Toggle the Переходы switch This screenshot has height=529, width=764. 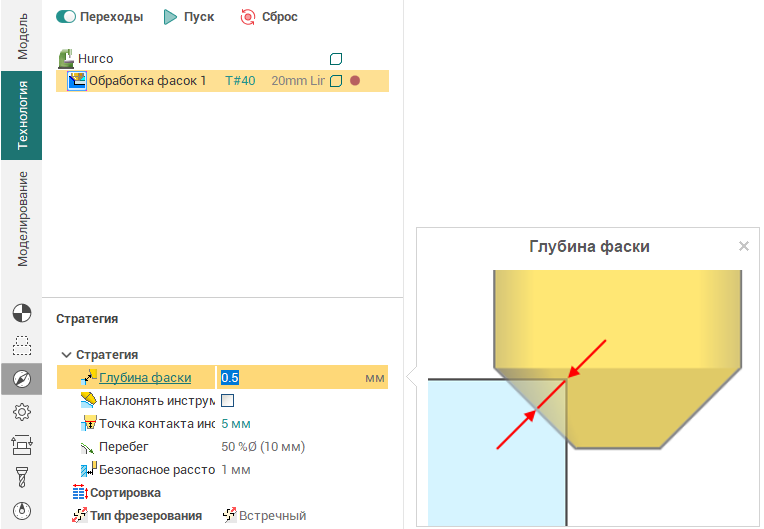tap(68, 17)
